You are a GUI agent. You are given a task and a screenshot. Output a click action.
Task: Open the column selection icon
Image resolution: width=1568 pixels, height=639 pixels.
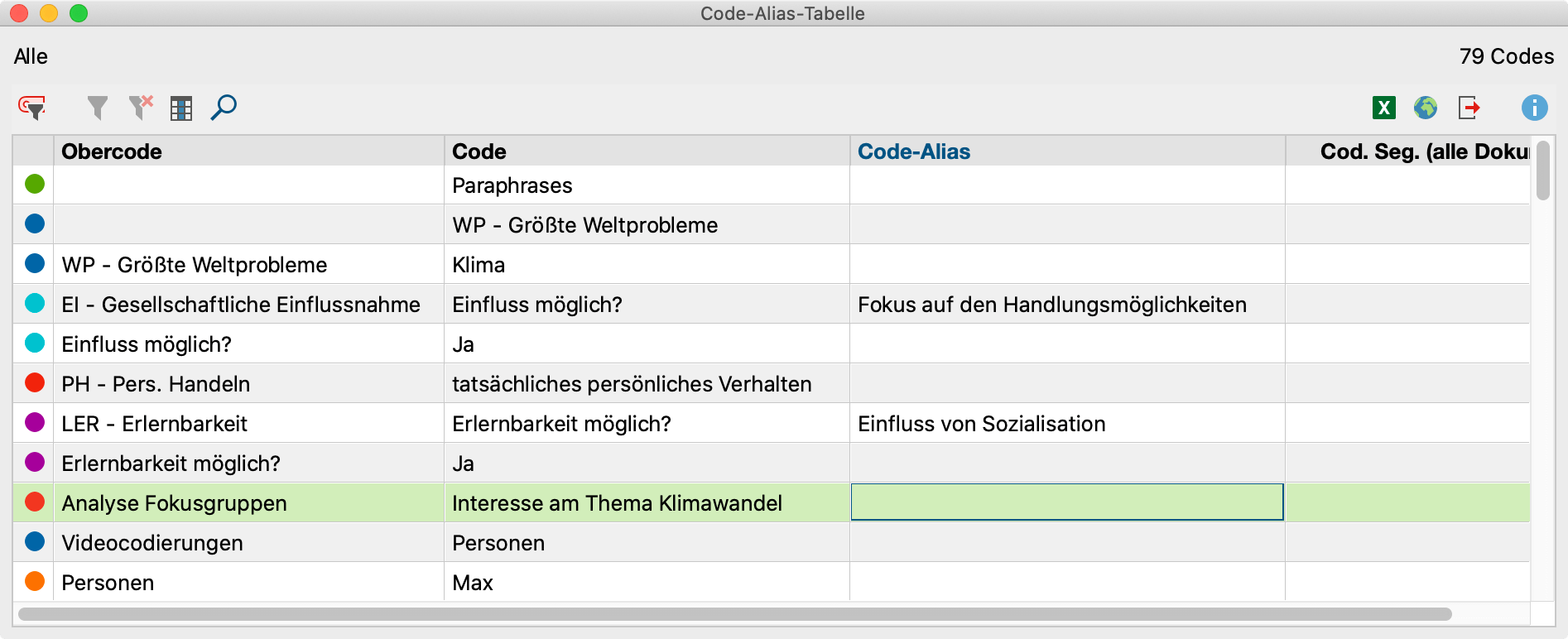point(181,108)
